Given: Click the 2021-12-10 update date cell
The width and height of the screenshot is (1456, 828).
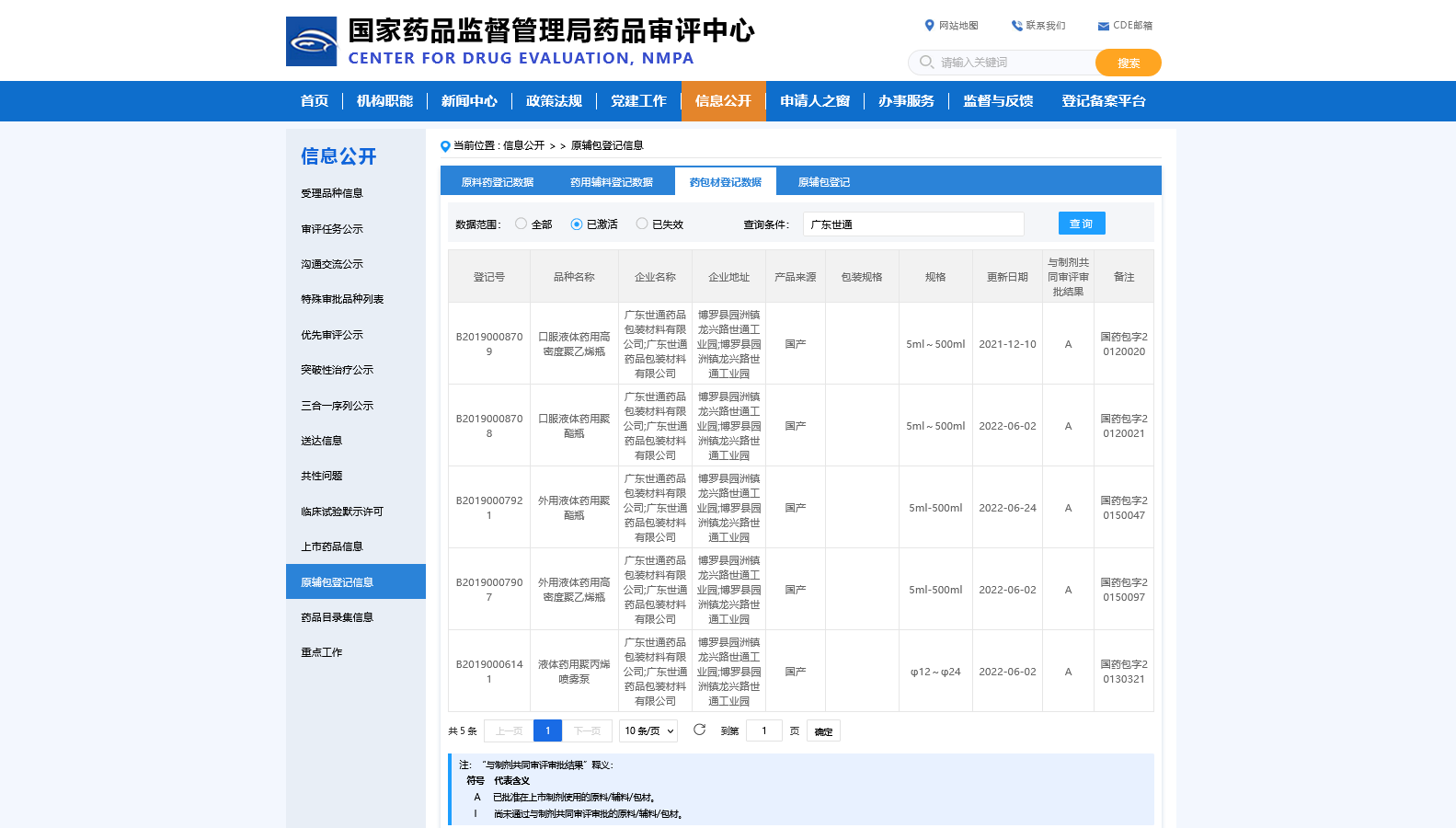Looking at the screenshot, I should pyautogui.click(x=1007, y=344).
